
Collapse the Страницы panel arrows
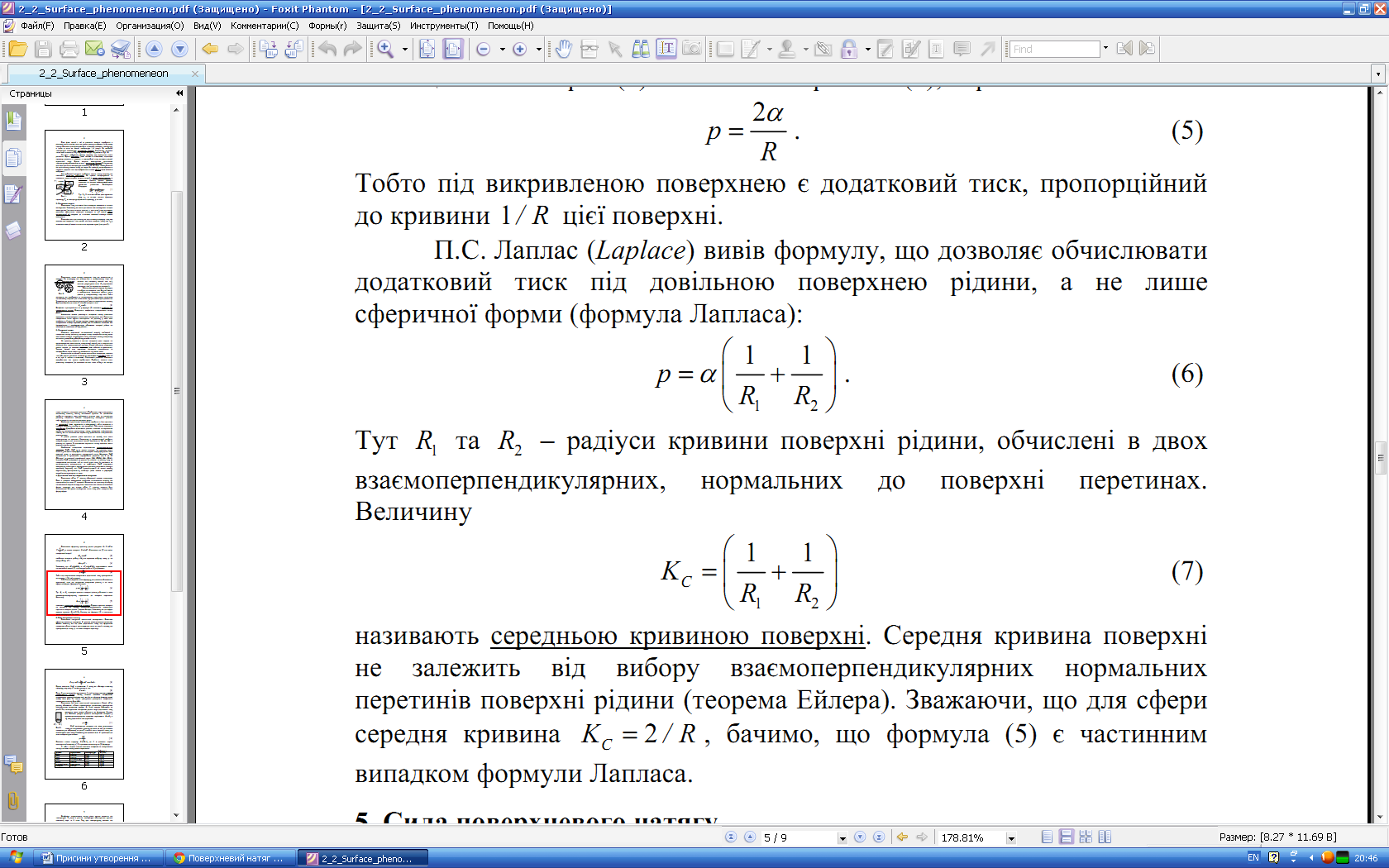[179, 93]
